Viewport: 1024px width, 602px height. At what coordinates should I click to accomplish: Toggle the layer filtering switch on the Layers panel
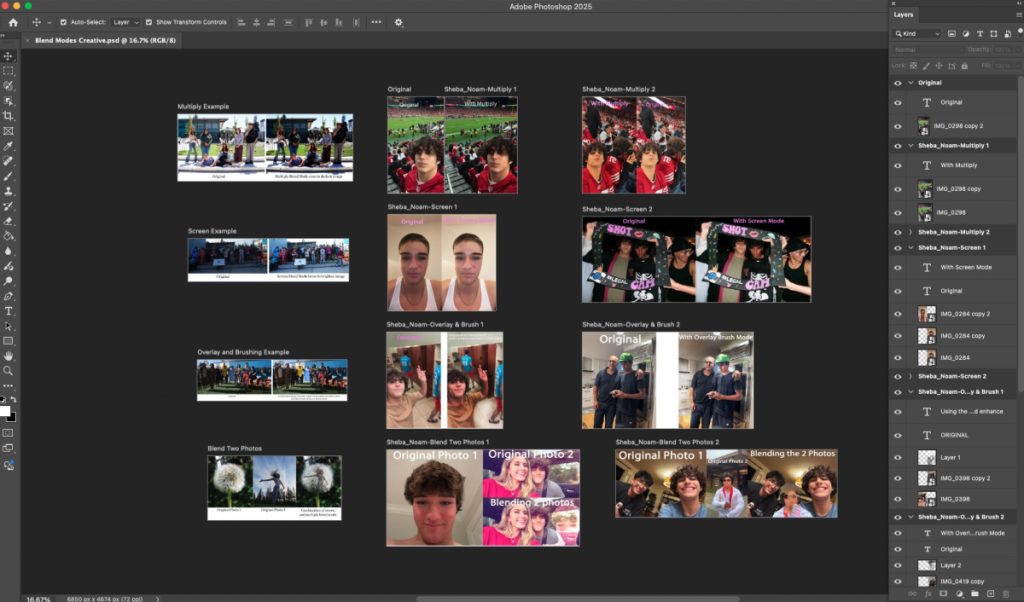tap(1020, 32)
